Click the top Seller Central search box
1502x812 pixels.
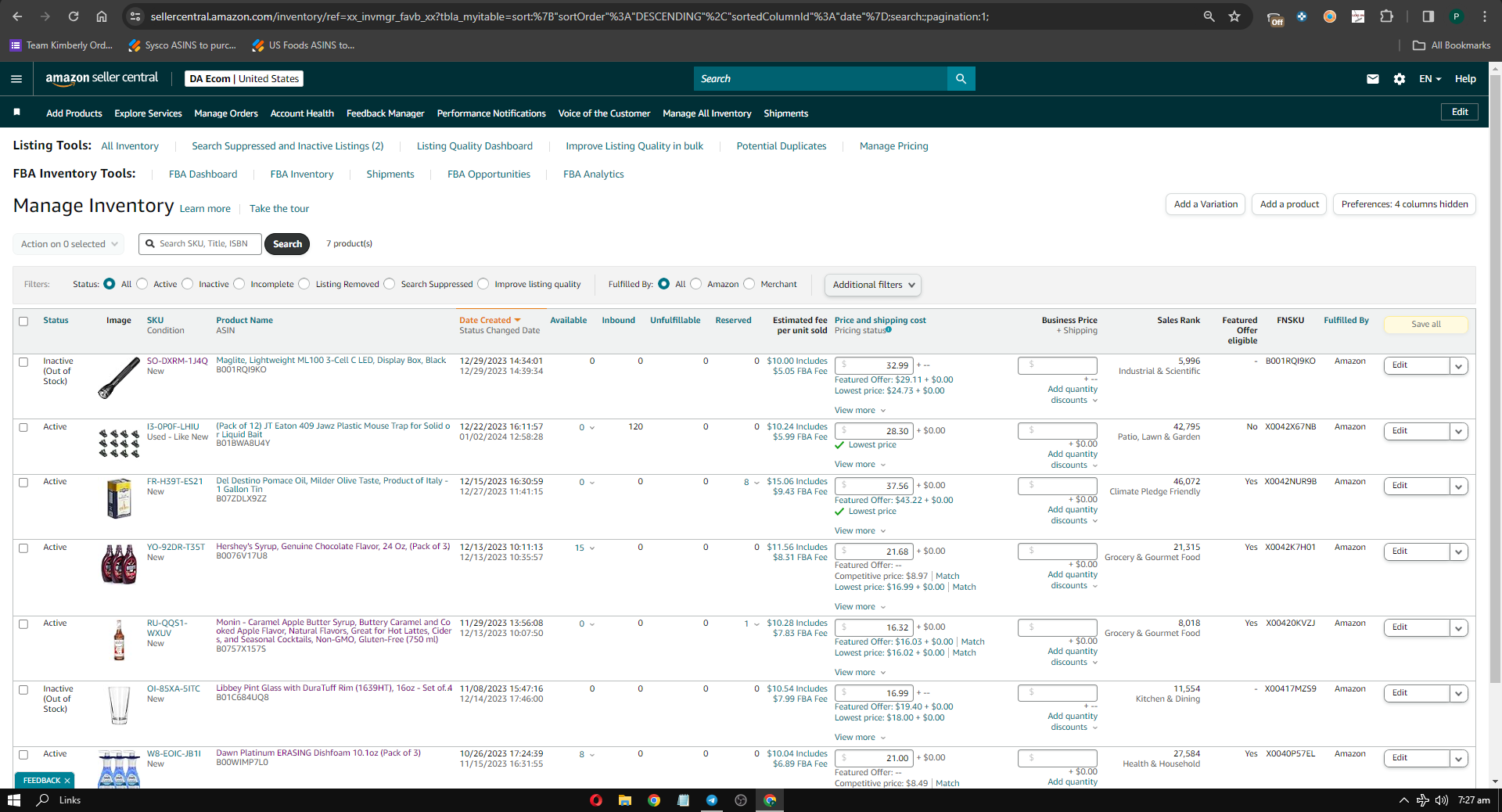click(x=821, y=79)
